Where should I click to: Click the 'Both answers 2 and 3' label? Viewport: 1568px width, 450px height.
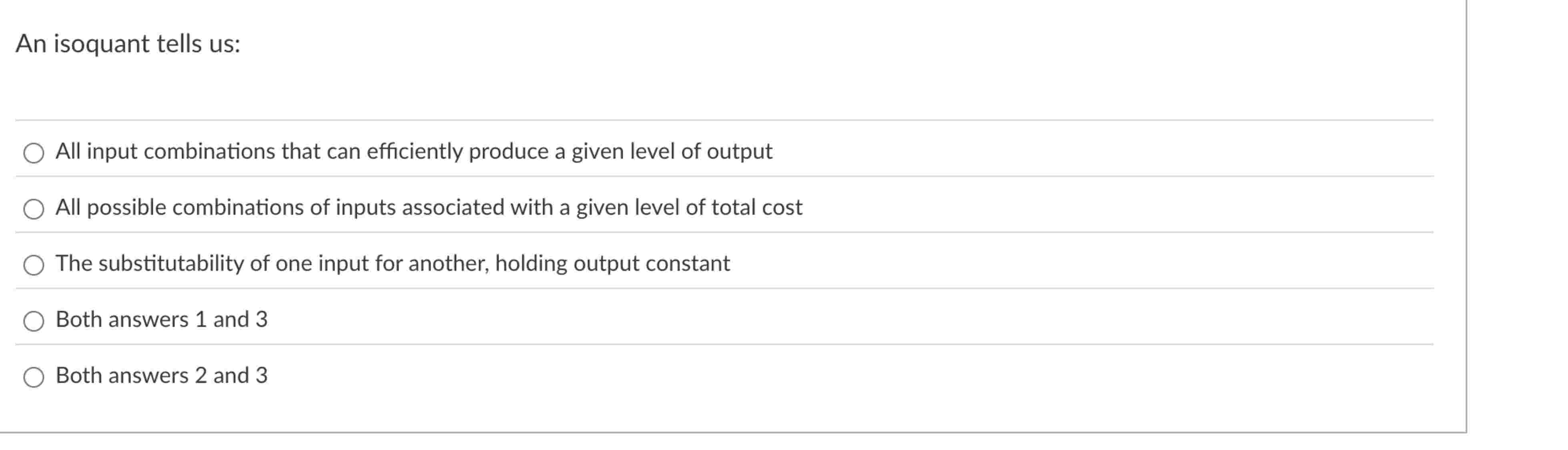click(161, 375)
